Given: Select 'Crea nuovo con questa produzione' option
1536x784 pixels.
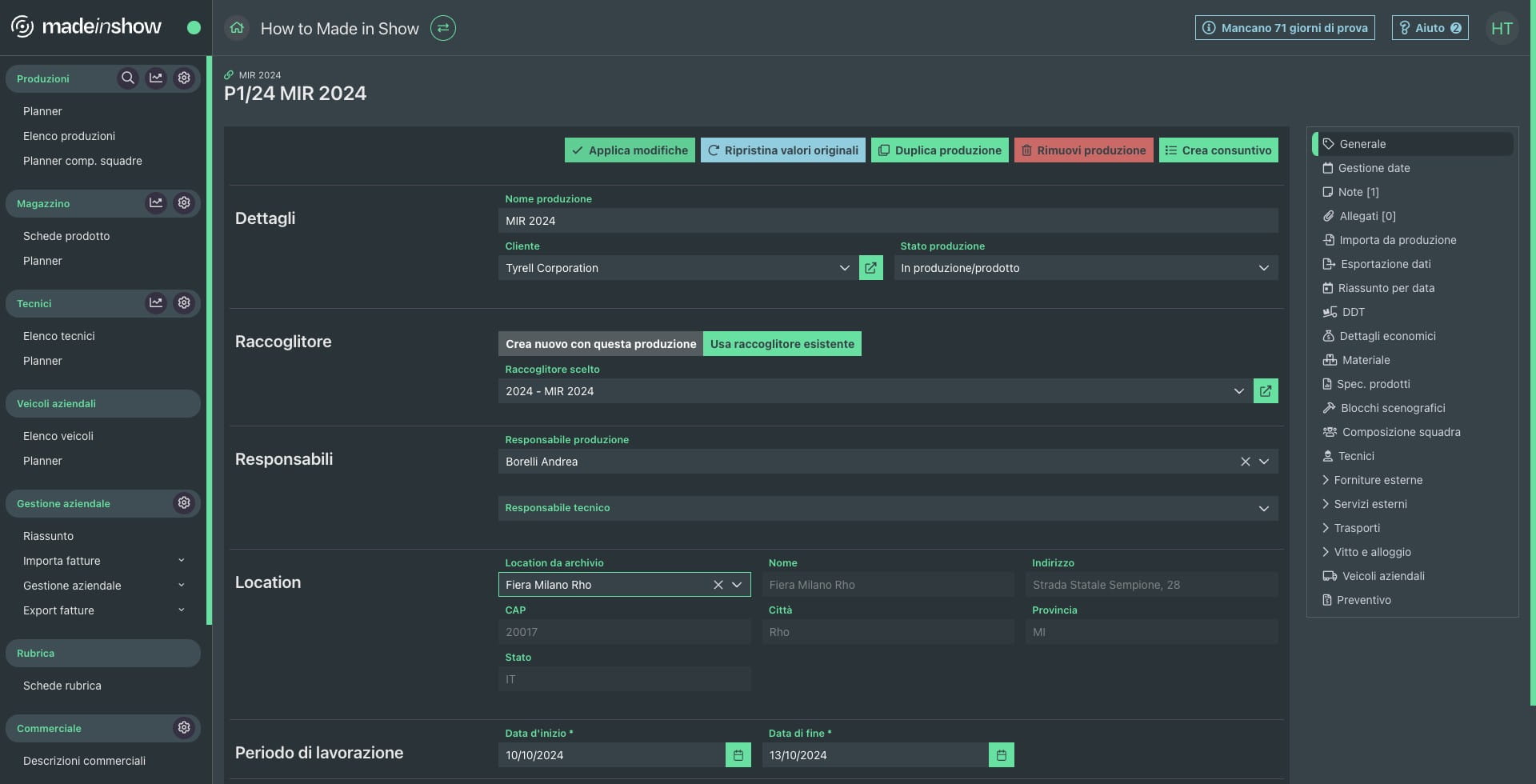Looking at the screenshot, I should 601,343.
